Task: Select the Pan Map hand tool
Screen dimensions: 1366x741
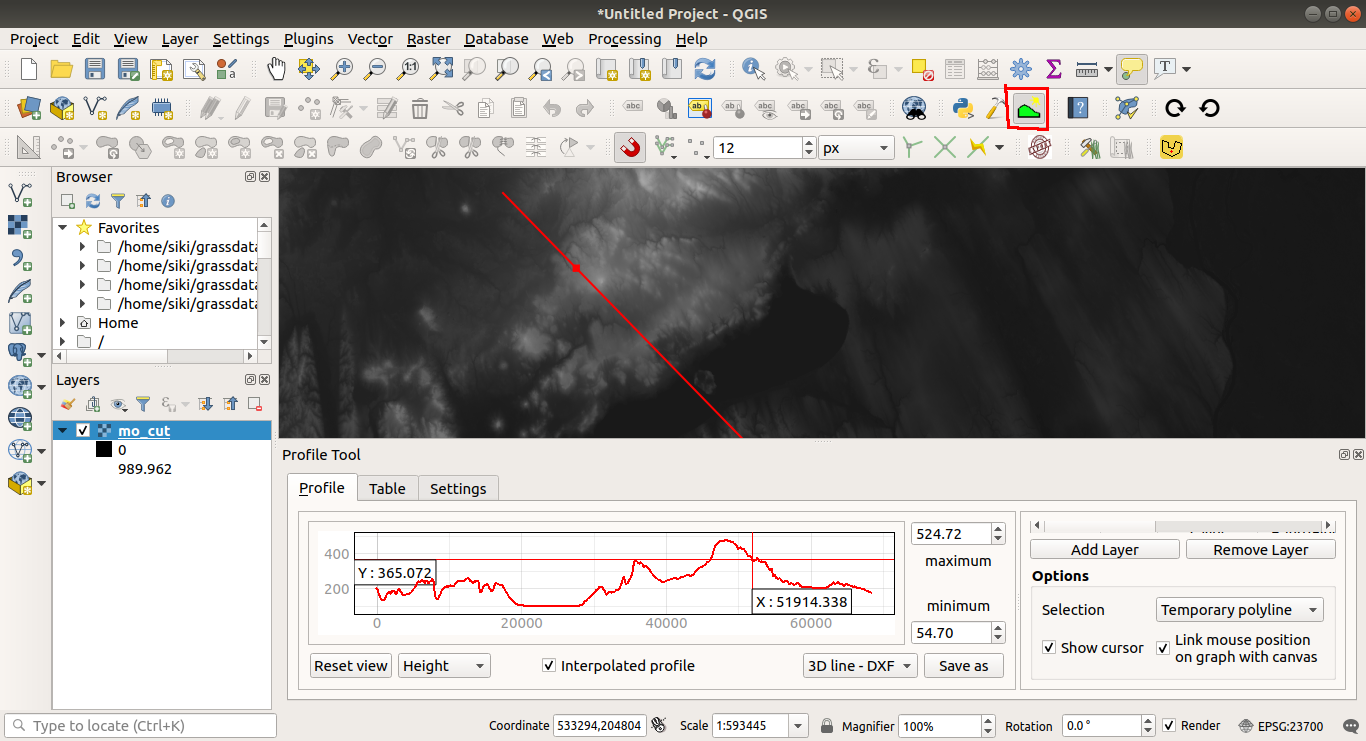Action: pyautogui.click(x=277, y=69)
